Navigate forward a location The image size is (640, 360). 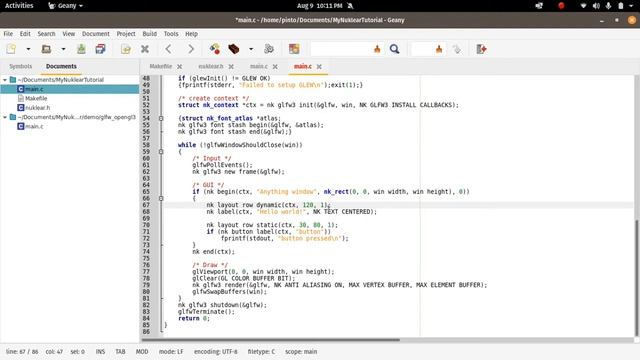[x=191, y=49]
